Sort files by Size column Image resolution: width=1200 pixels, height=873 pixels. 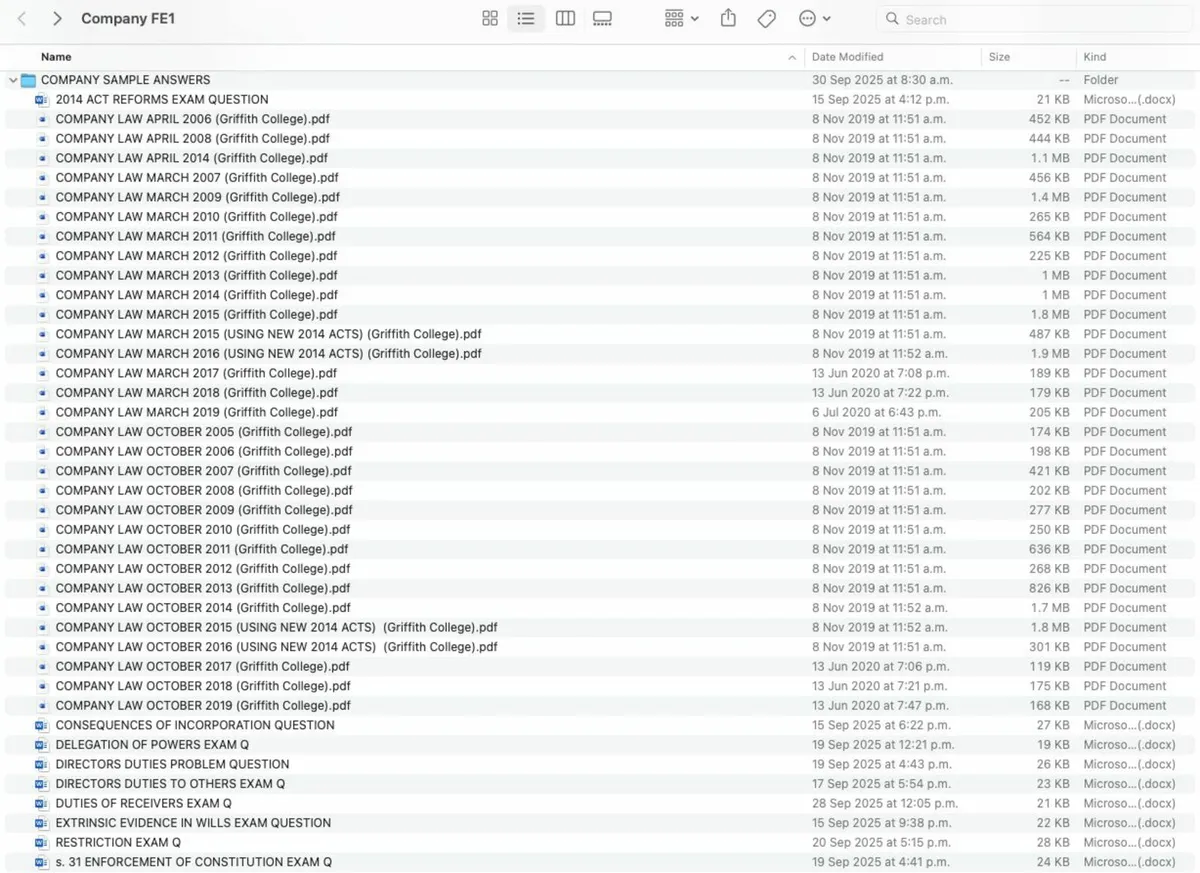click(x=999, y=57)
